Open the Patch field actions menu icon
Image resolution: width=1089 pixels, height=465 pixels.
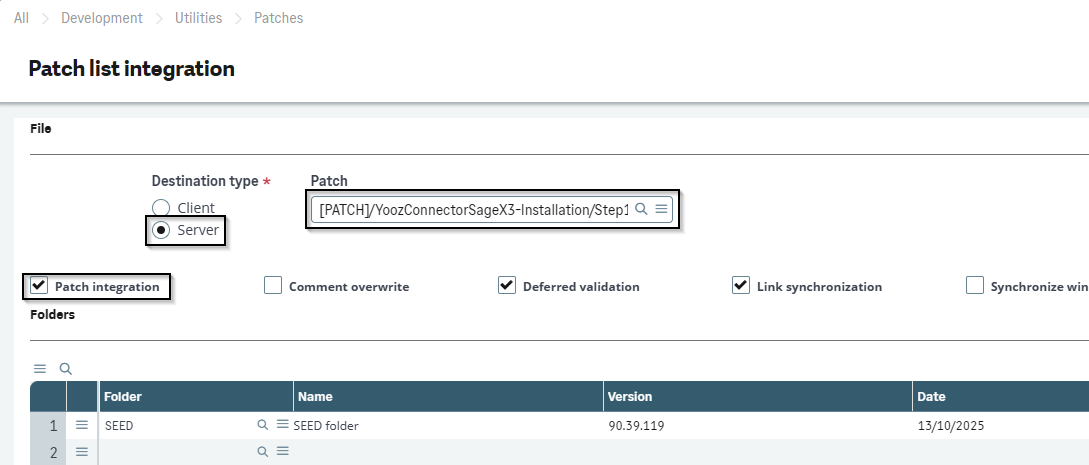(661, 209)
